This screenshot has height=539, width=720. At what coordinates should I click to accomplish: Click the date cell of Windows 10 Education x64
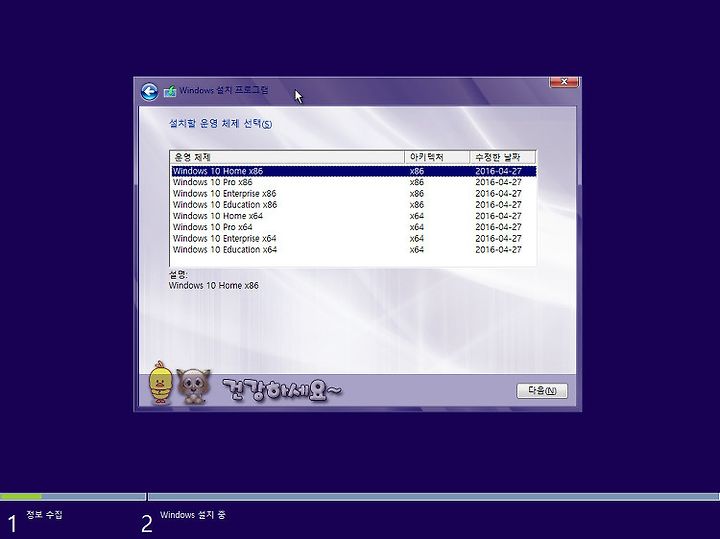[498, 250]
